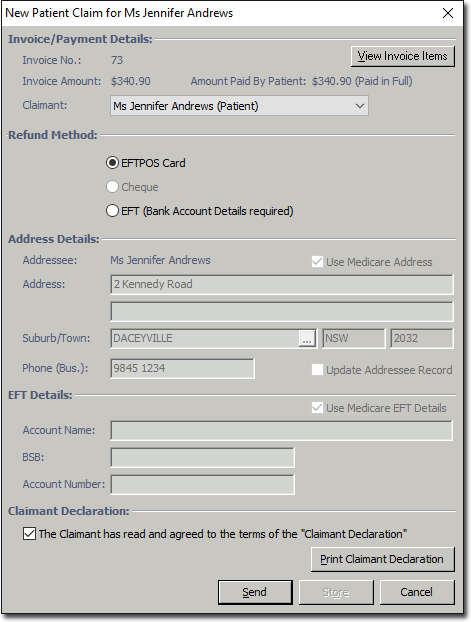Uncheck the Claimant Declaration agreement checkbox

click(29, 534)
